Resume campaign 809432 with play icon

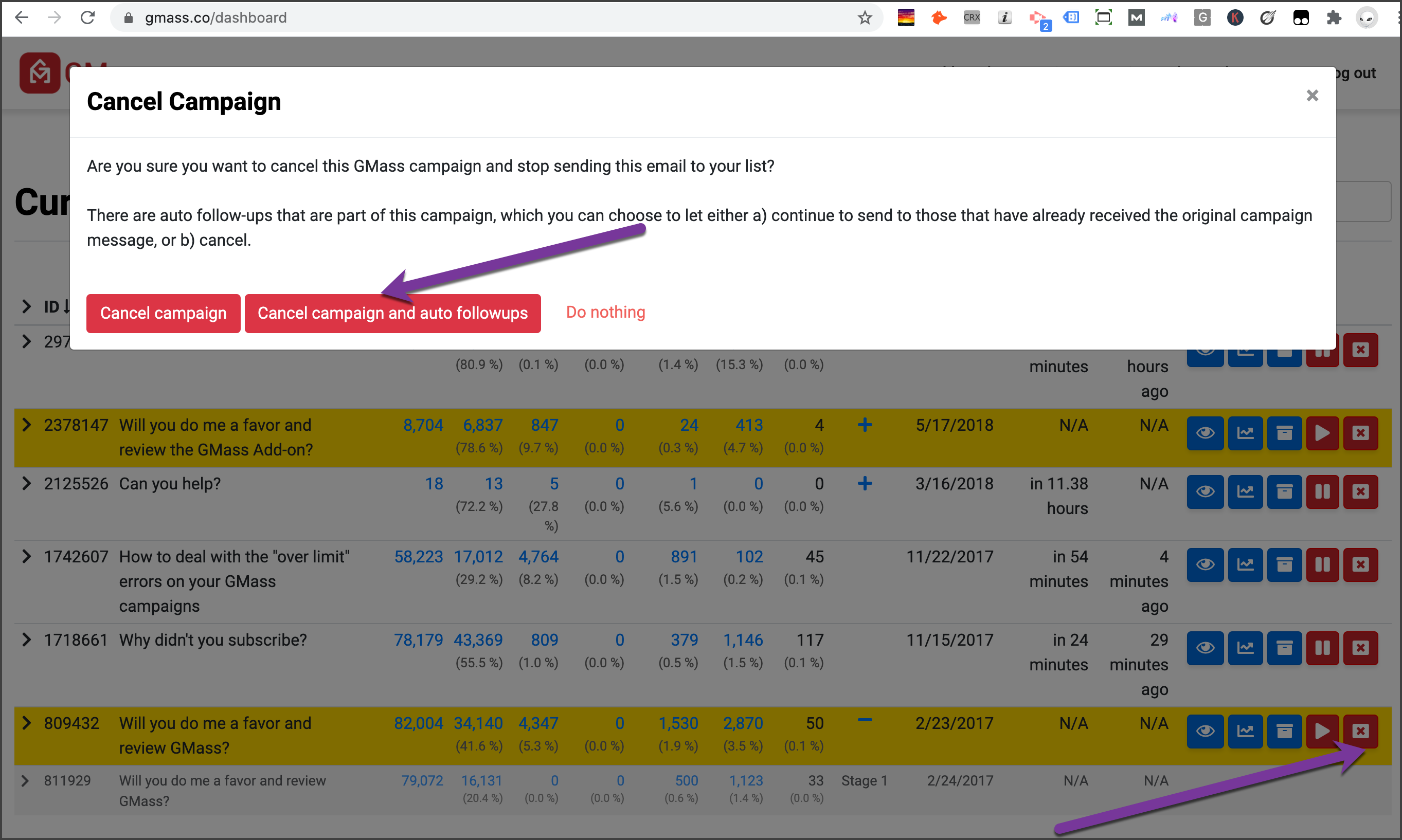(x=1322, y=731)
